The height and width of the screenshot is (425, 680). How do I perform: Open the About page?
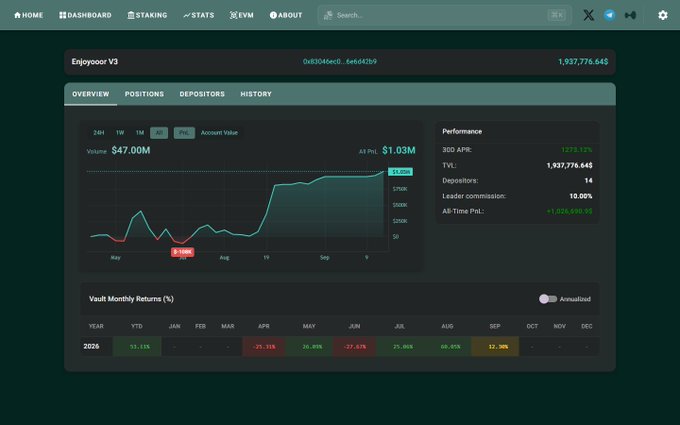coord(286,15)
